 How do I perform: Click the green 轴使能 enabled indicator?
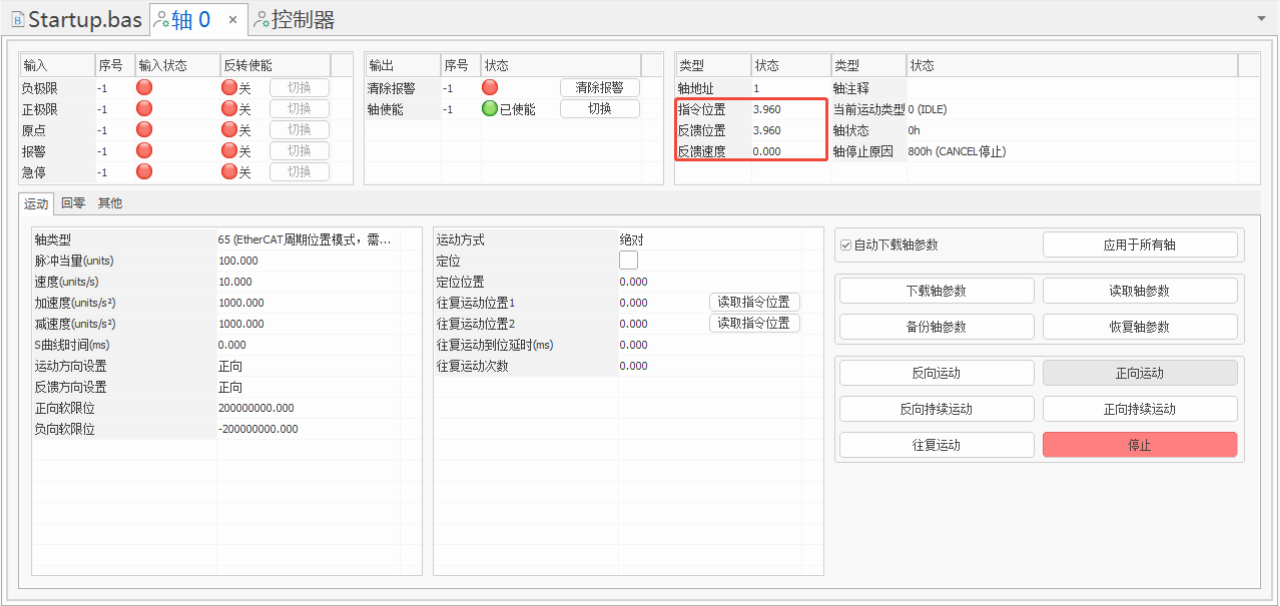click(x=489, y=109)
